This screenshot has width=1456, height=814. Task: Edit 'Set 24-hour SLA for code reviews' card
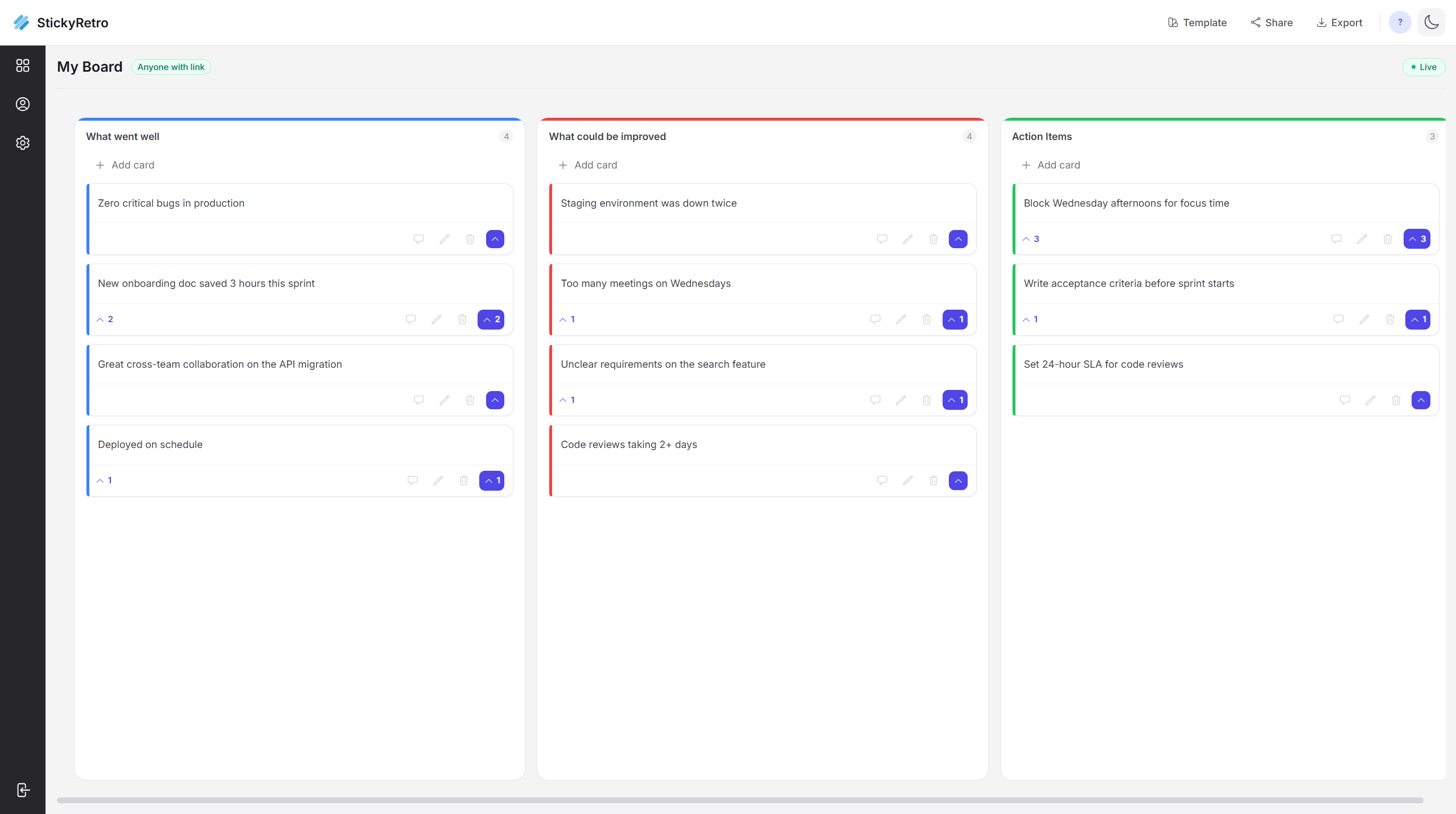(x=1371, y=400)
